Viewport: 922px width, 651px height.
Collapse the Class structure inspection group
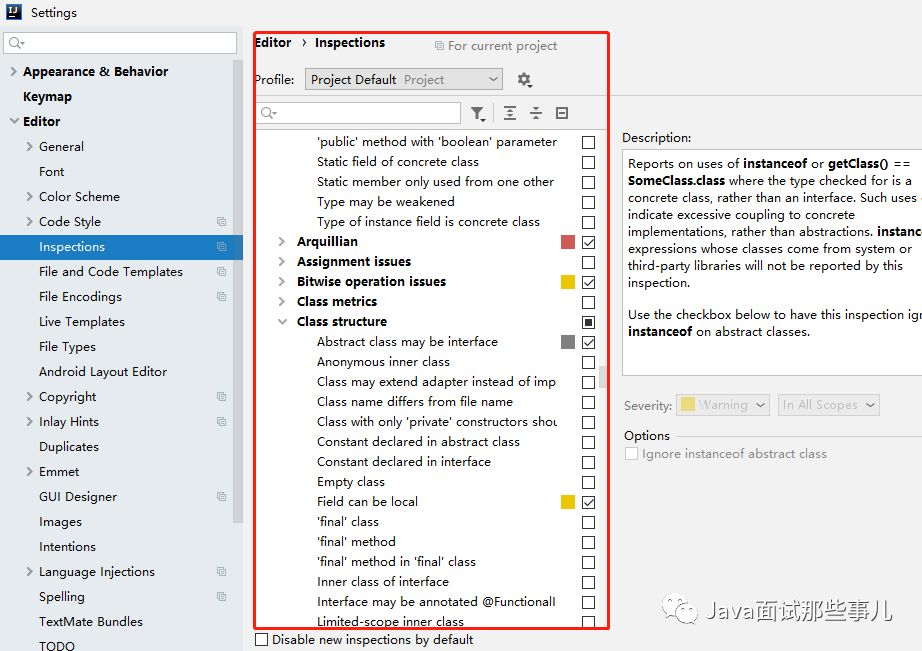click(x=282, y=322)
